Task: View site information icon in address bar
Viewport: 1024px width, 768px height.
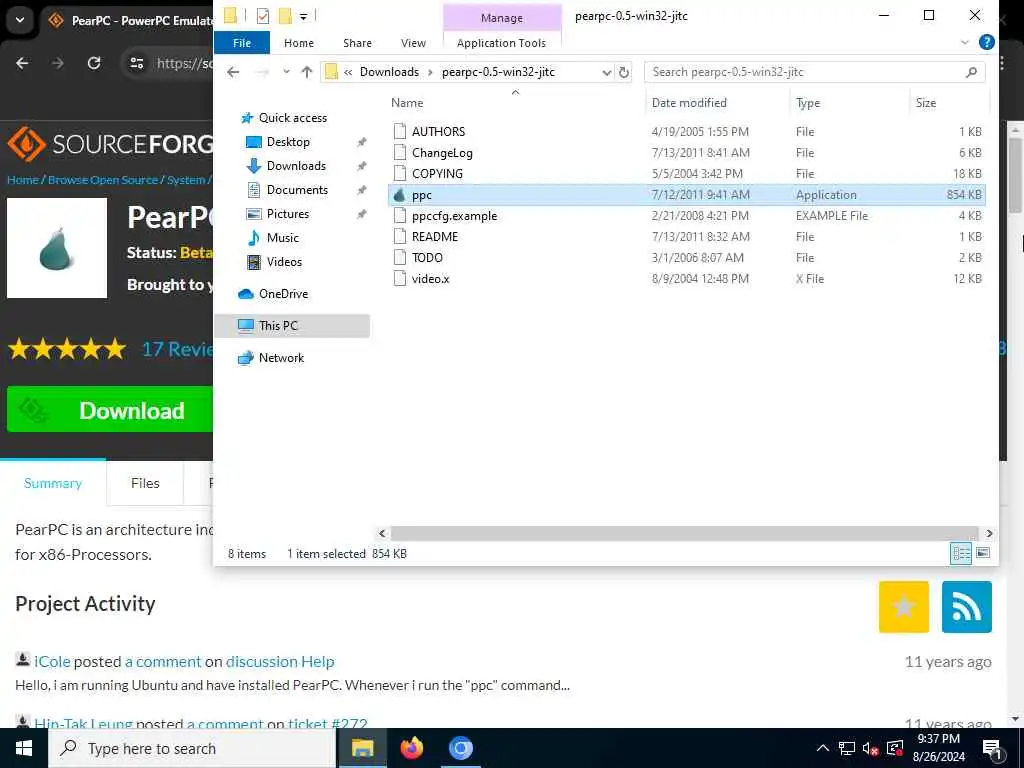Action: coord(136,63)
